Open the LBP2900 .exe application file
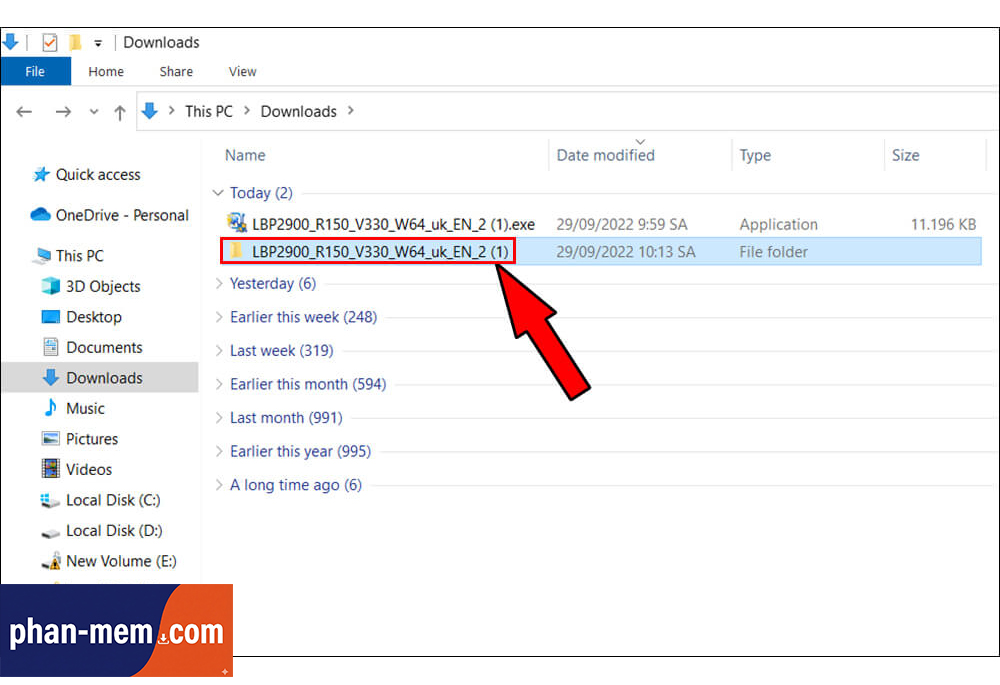1000x685 pixels. tap(392, 224)
